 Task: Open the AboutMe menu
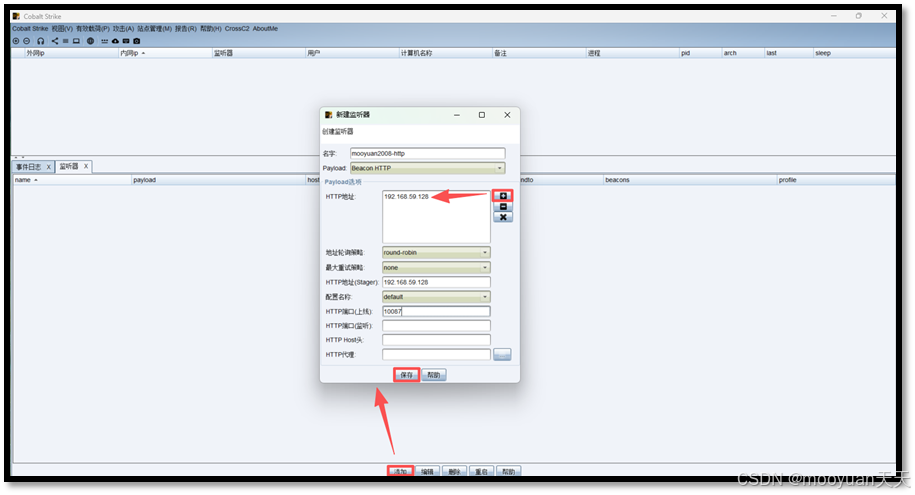265,29
